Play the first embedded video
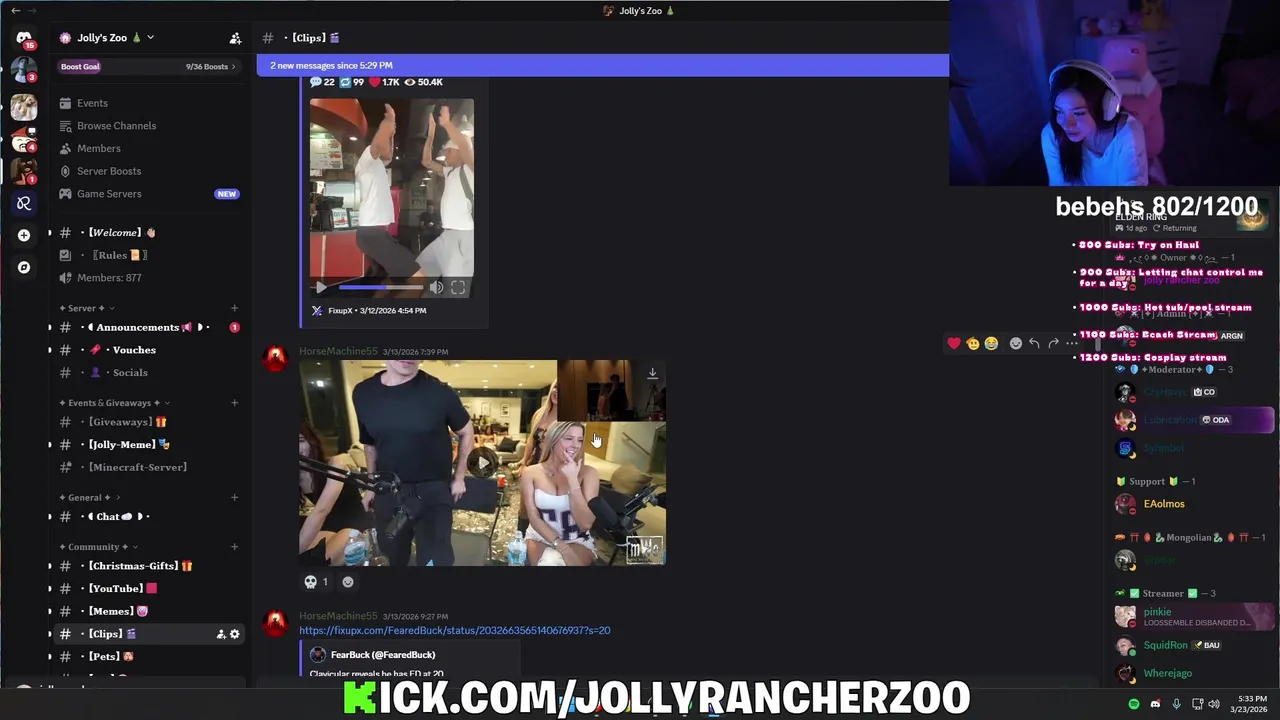 [x=321, y=287]
